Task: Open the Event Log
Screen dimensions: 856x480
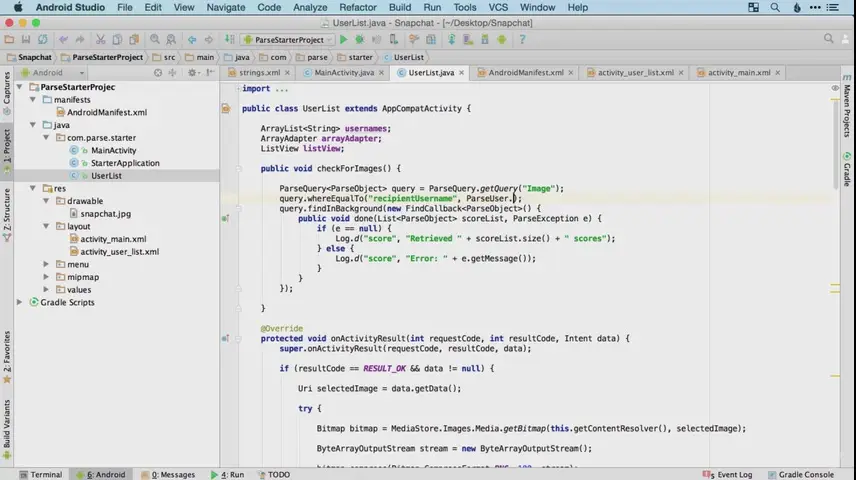Action: 728,475
